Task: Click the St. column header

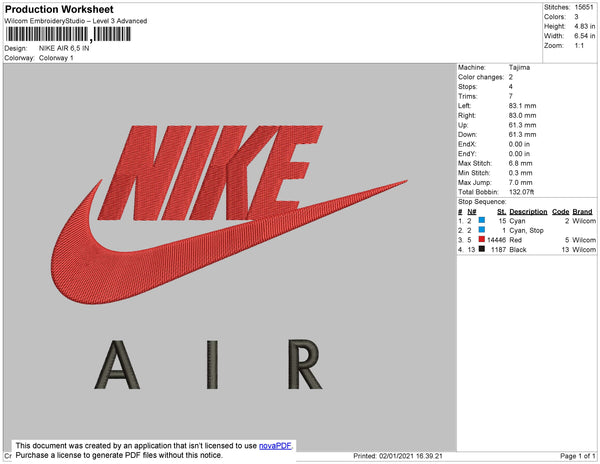Action: point(501,212)
